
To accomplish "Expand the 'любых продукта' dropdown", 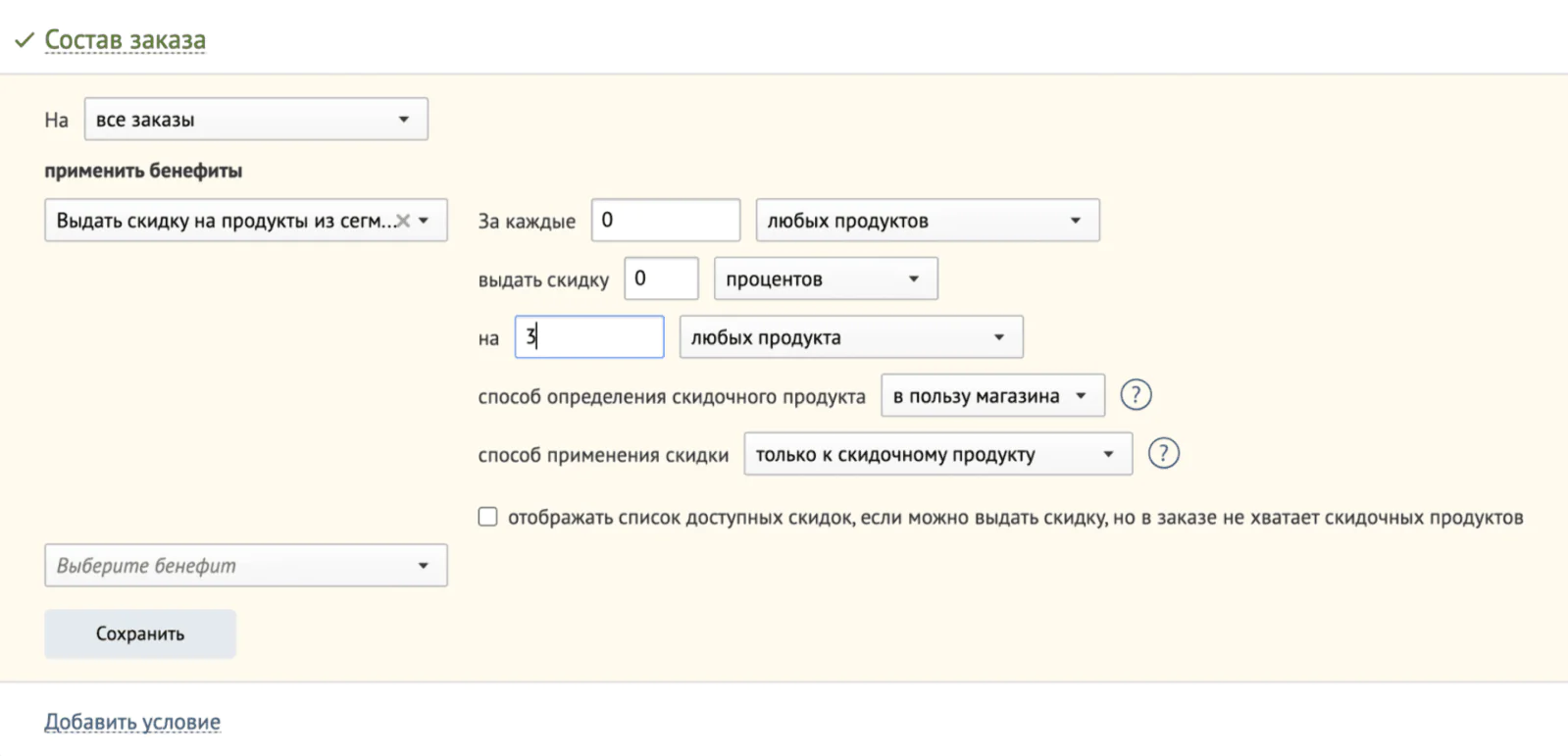I will pos(851,337).
